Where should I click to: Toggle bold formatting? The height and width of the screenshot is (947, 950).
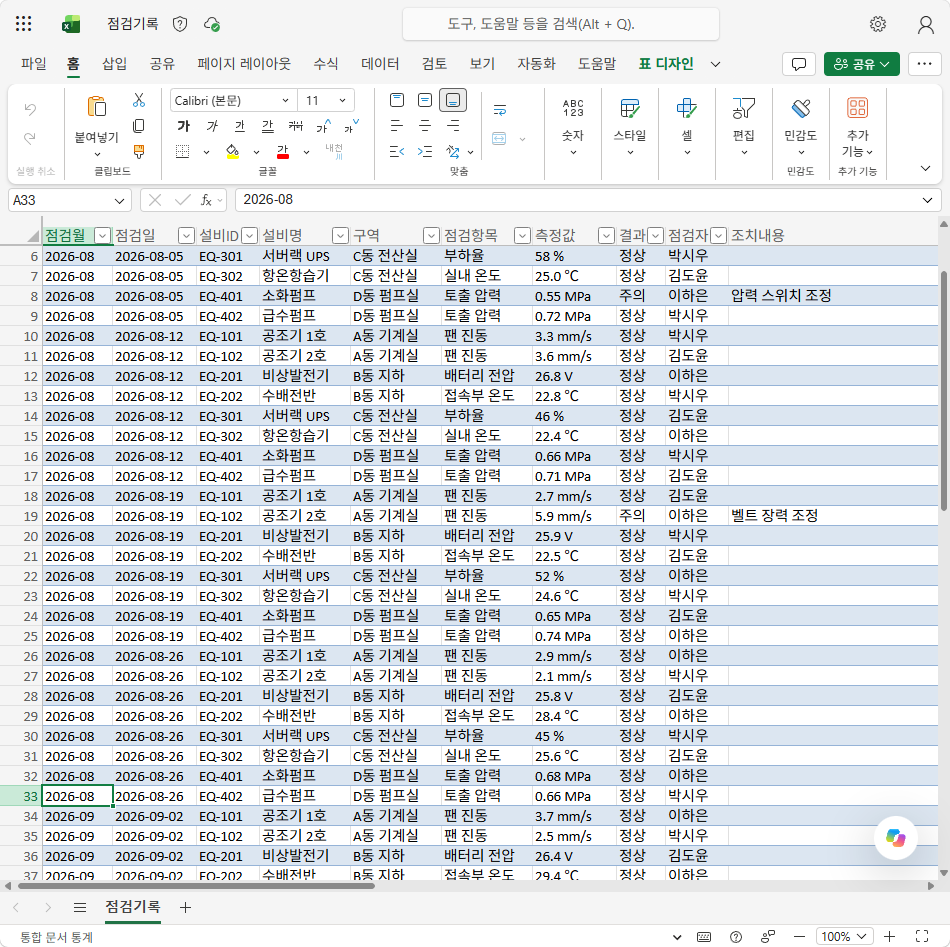(x=184, y=126)
